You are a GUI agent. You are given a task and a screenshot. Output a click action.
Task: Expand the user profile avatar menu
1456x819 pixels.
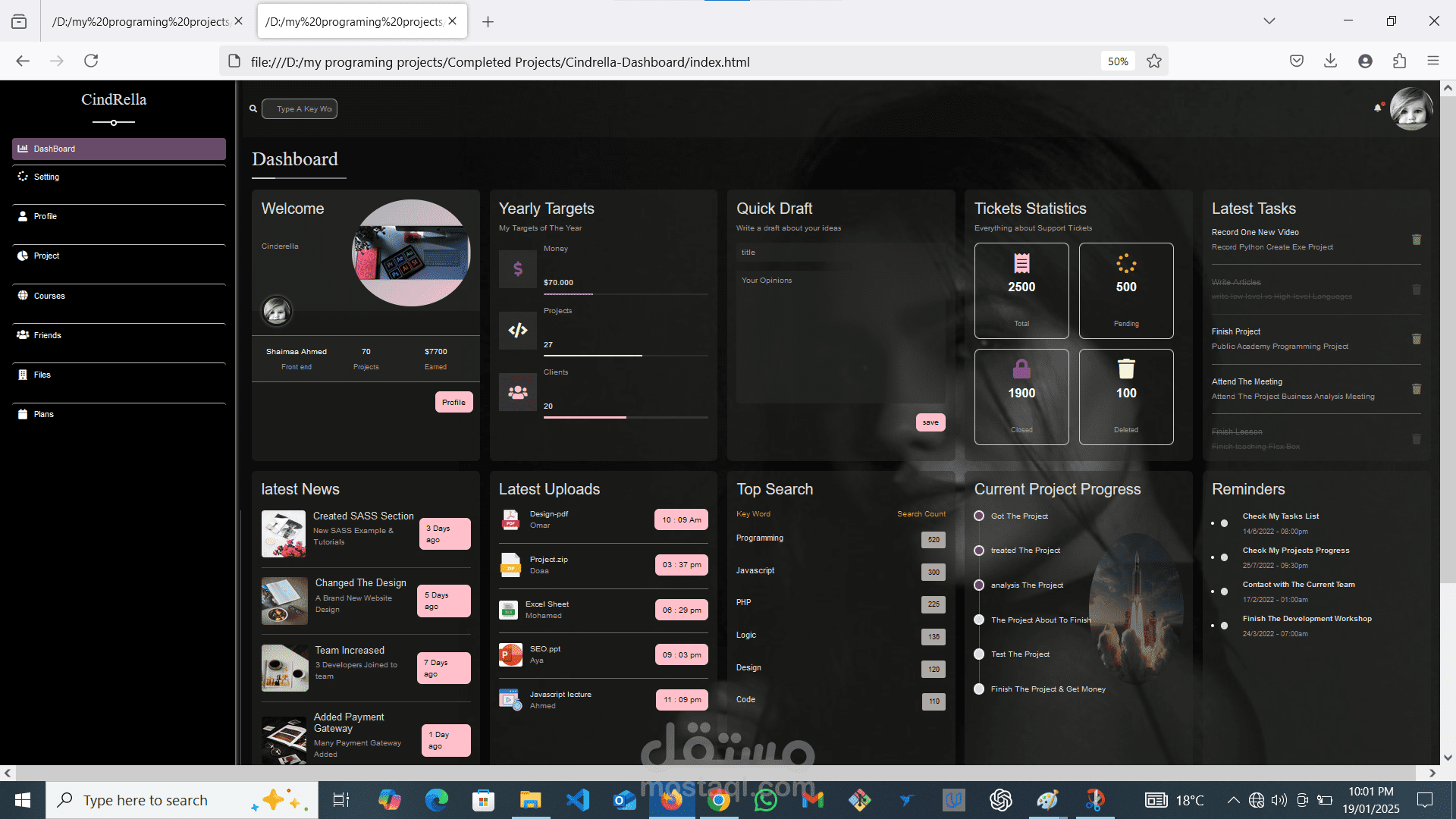coord(1413,108)
